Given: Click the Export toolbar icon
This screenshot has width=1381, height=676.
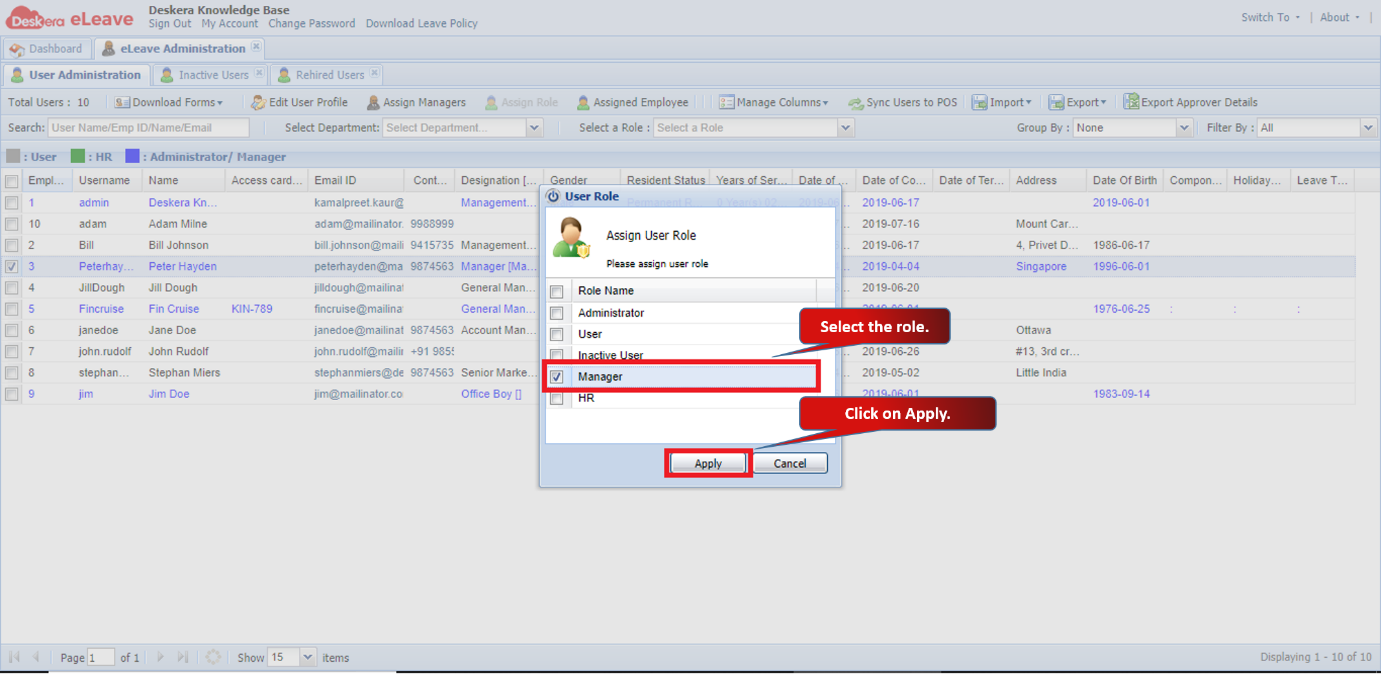Looking at the screenshot, I should point(1056,102).
